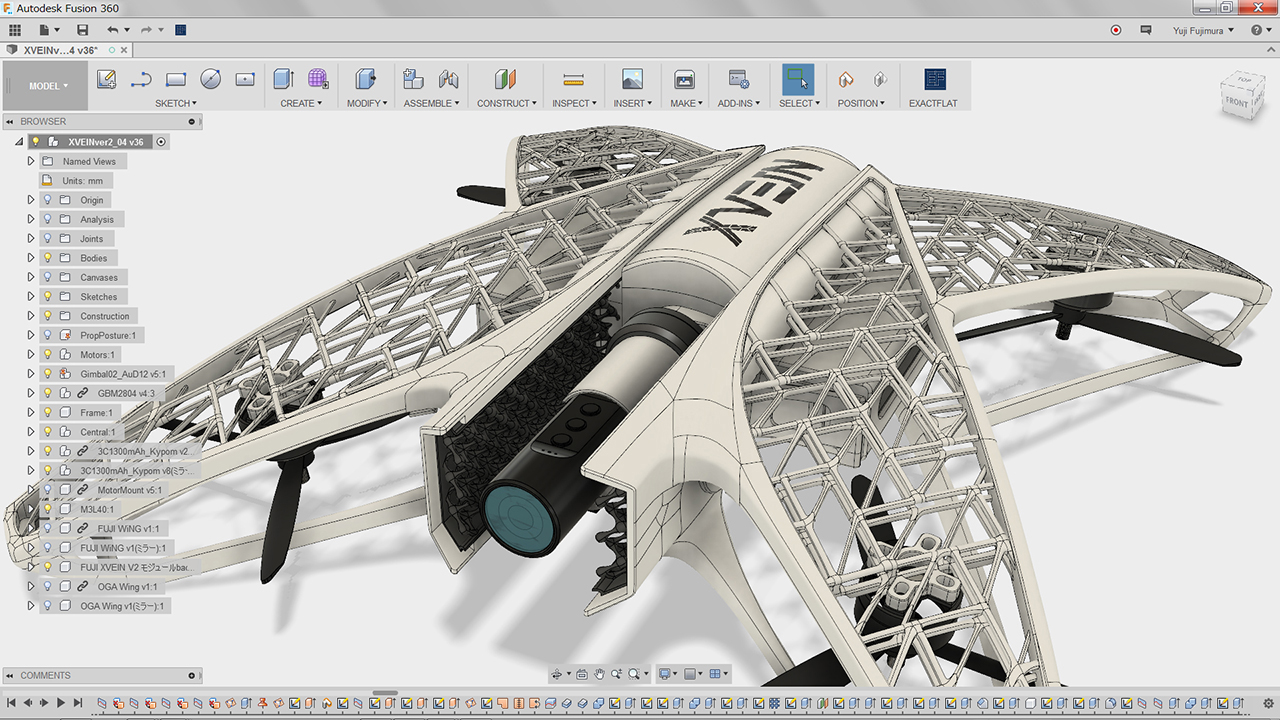The image size is (1280, 720).
Task: Toggle visibility lightbulb for Bodies folder
Action: (47, 258)
